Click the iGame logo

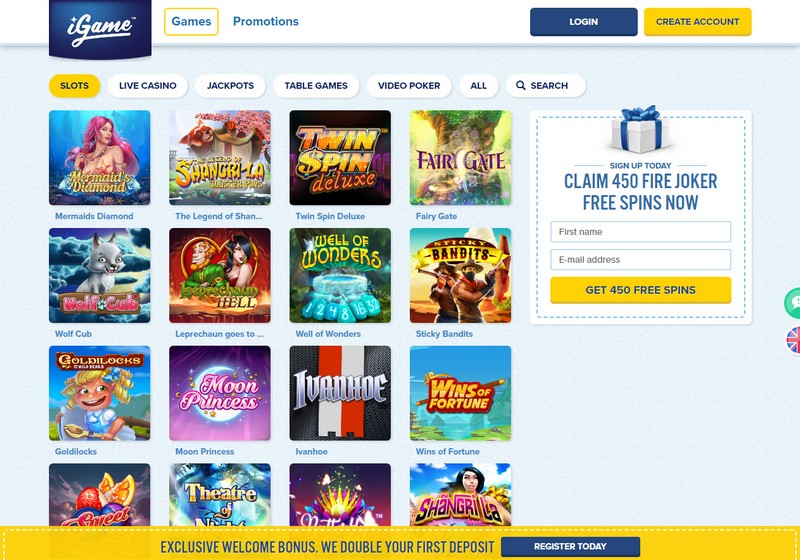100,28
